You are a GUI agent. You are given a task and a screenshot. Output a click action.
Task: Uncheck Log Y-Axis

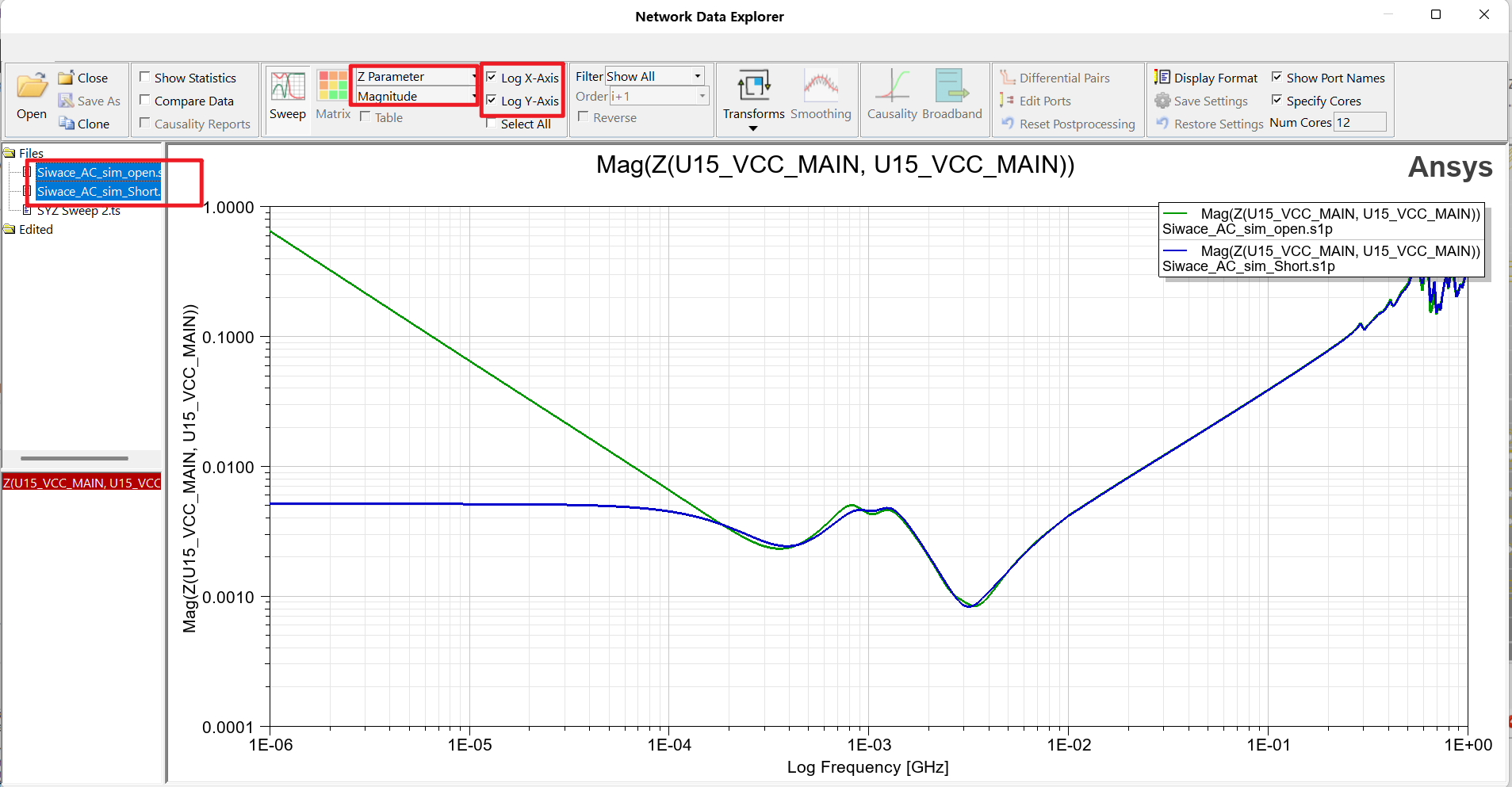click(491, 100)
